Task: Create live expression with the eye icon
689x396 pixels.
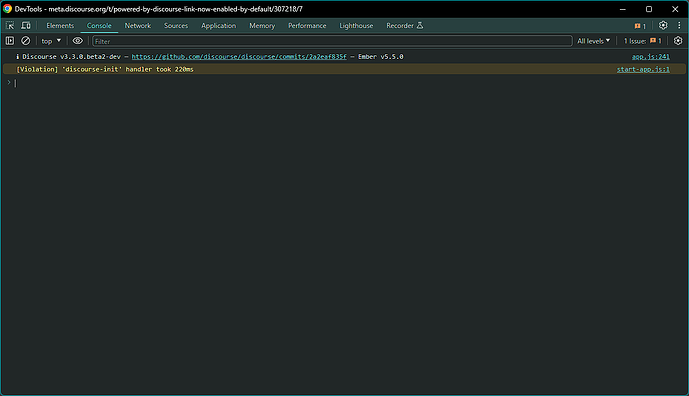Action: pos(77,41)
